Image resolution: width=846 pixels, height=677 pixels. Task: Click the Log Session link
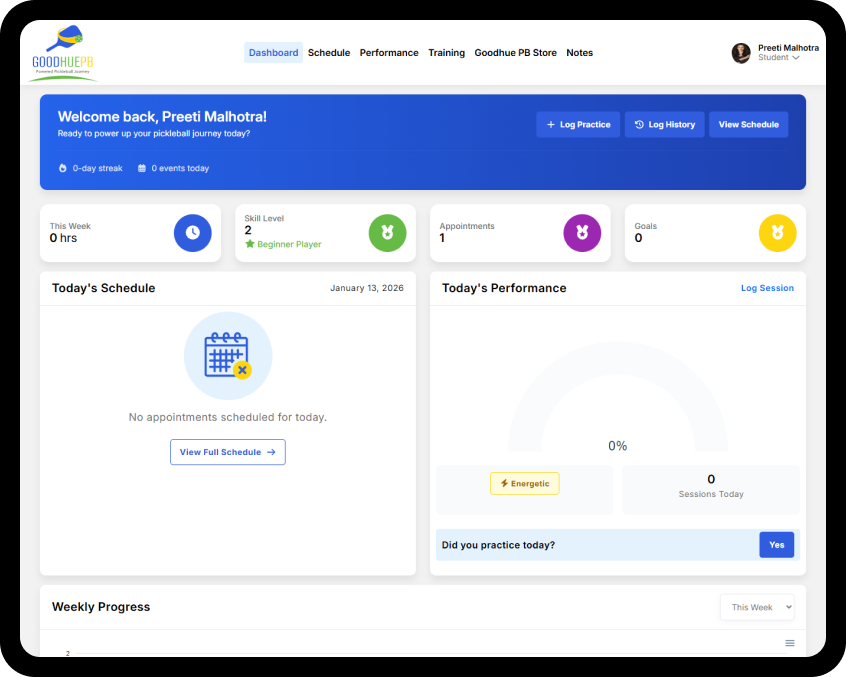point(767,288)
